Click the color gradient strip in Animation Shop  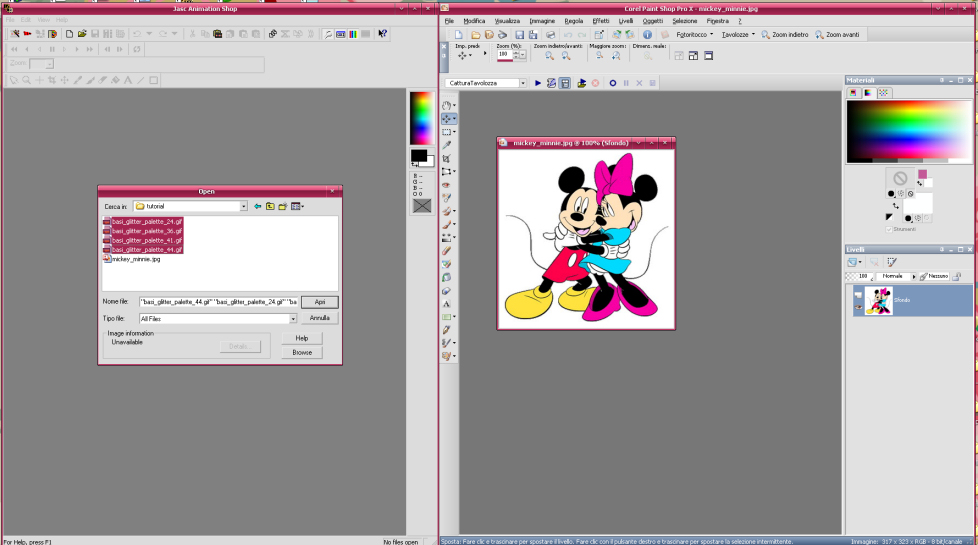422,118
